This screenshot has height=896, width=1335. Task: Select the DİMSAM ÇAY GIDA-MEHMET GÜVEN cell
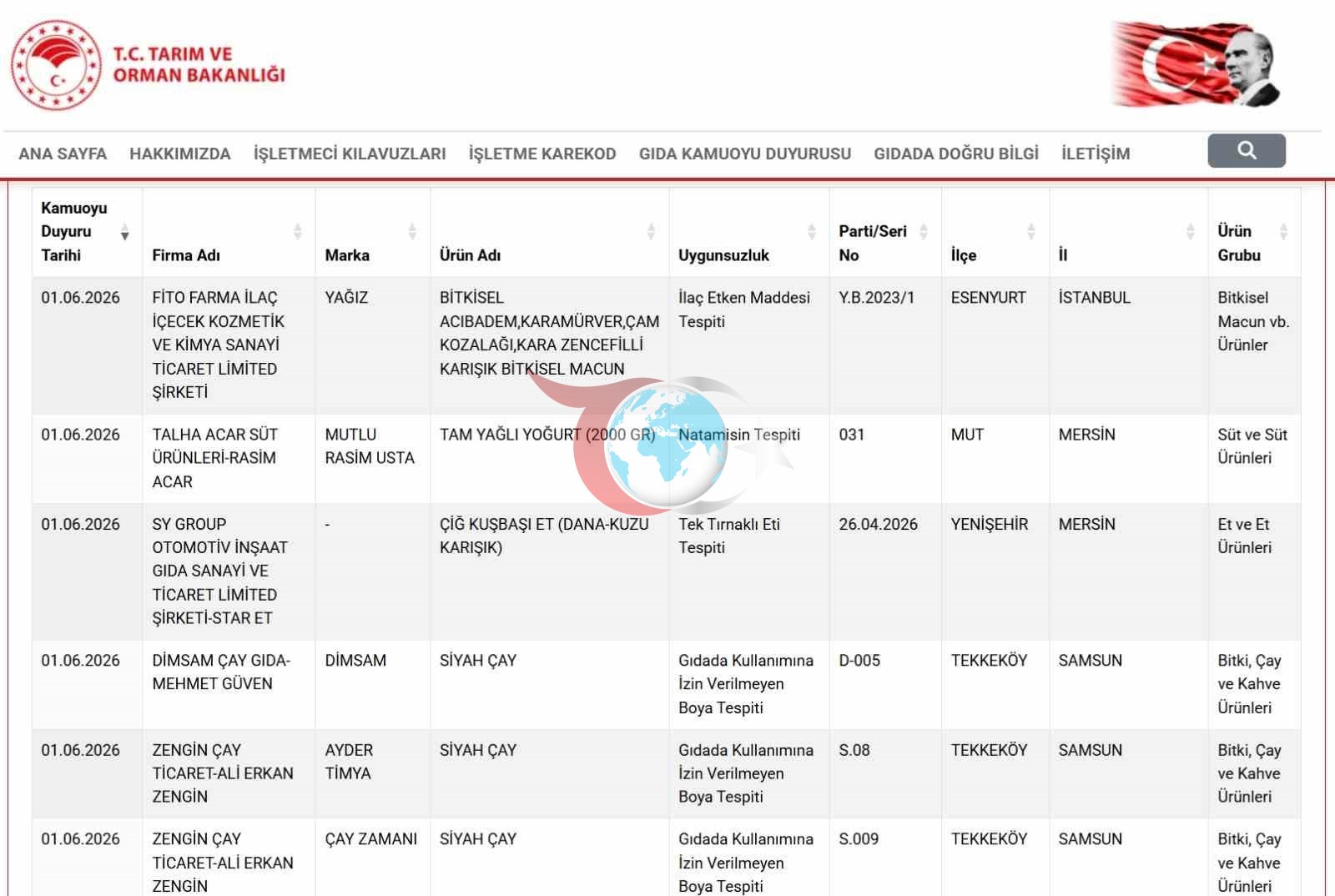[x=229, y=685]
